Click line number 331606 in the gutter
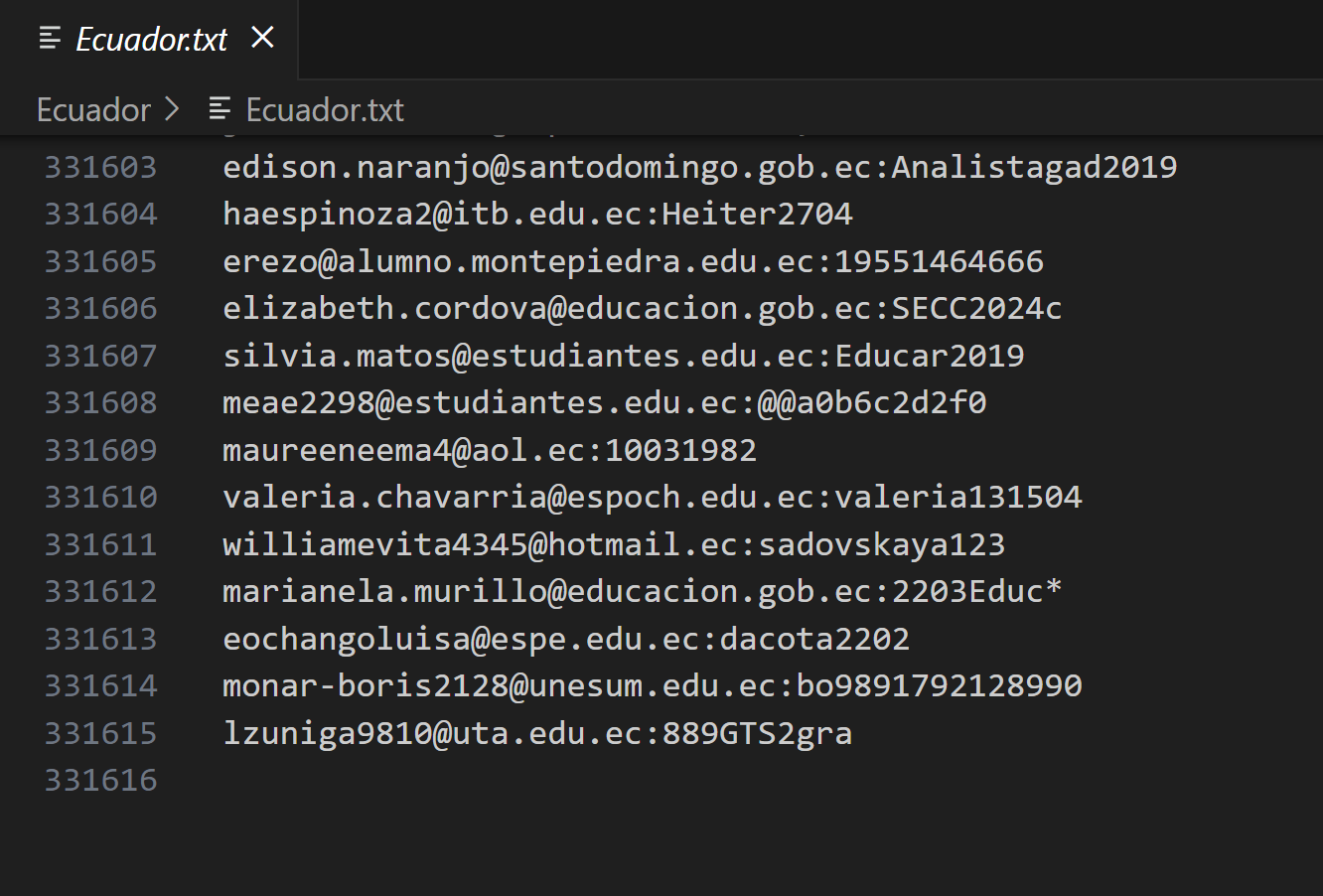Image resolution: width=1323 pixels, height=896 pixels. [100, 308]
